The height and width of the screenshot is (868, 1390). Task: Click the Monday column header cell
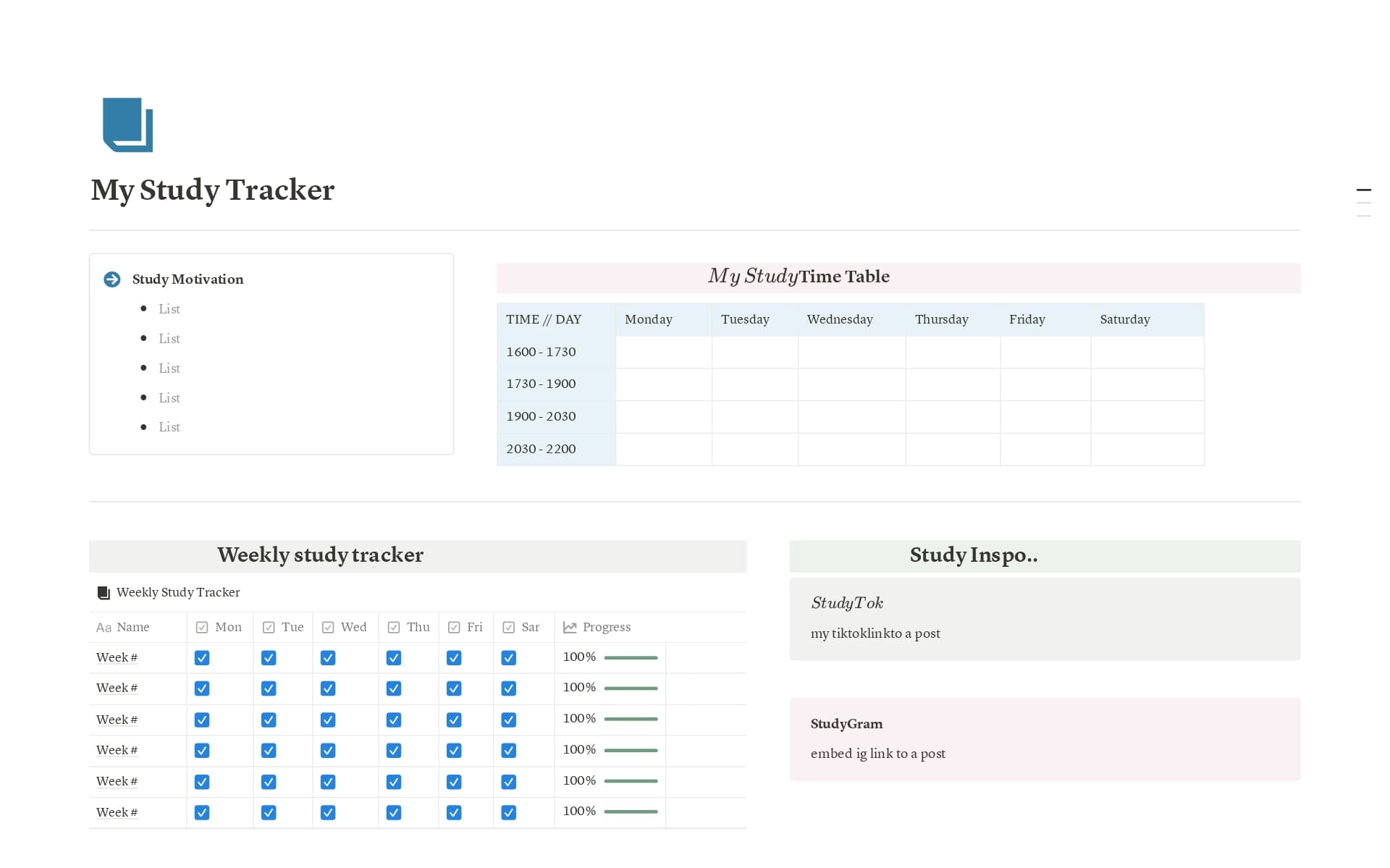664,319
